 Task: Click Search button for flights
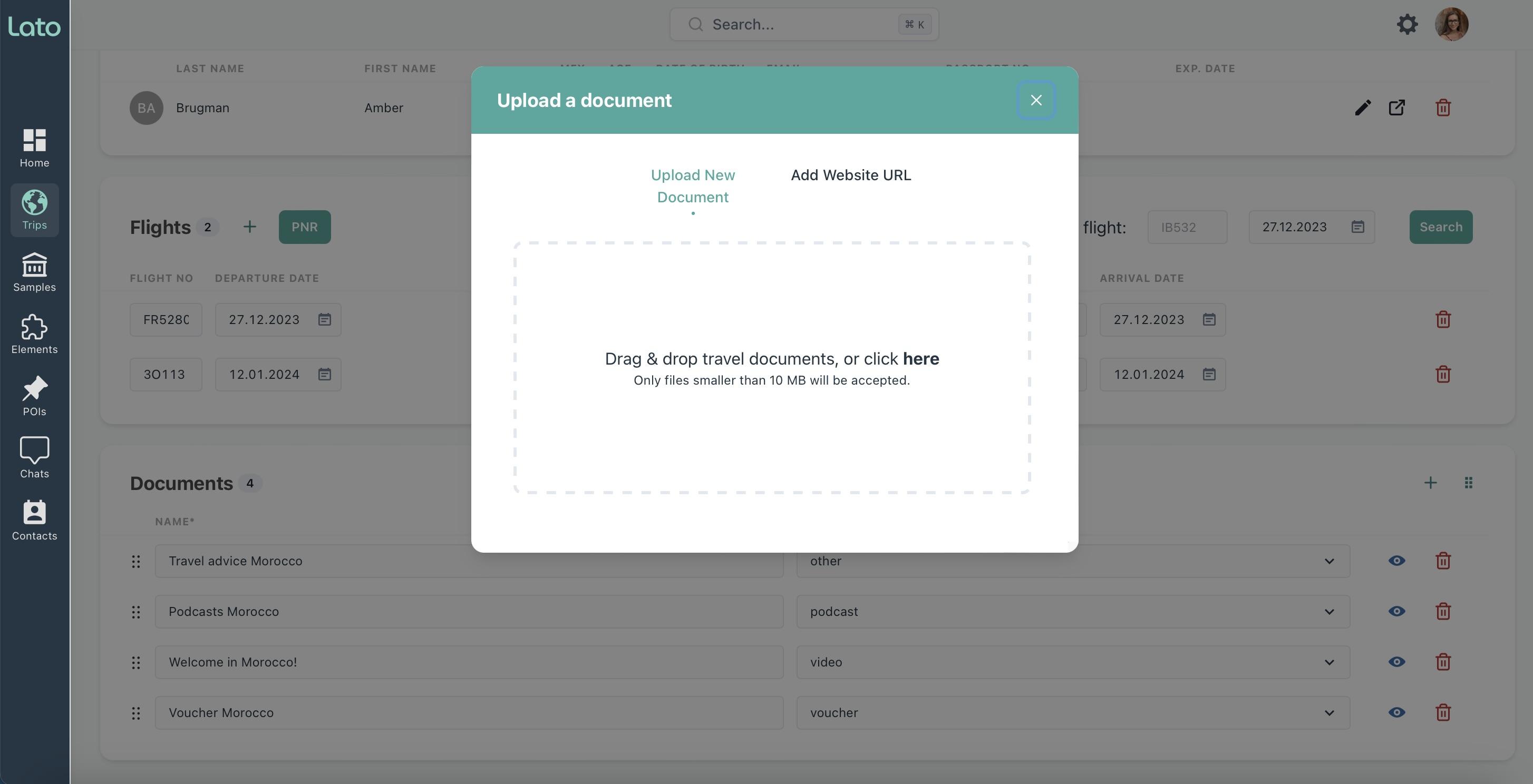tap(1441, 226)
